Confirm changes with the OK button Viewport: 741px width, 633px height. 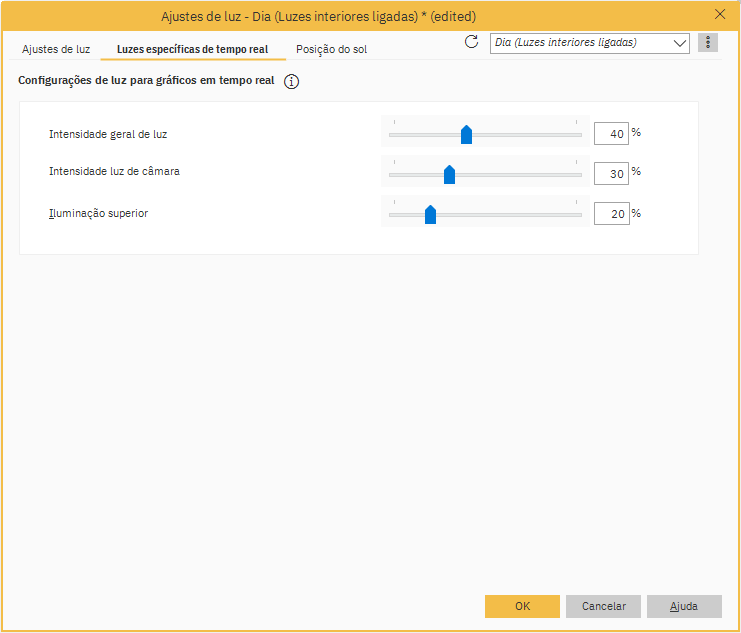[522, 606]
